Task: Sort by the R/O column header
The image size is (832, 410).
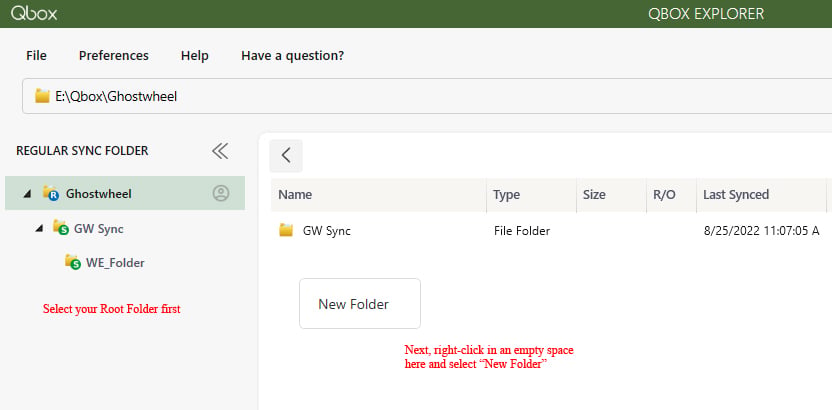Action: 671,195
